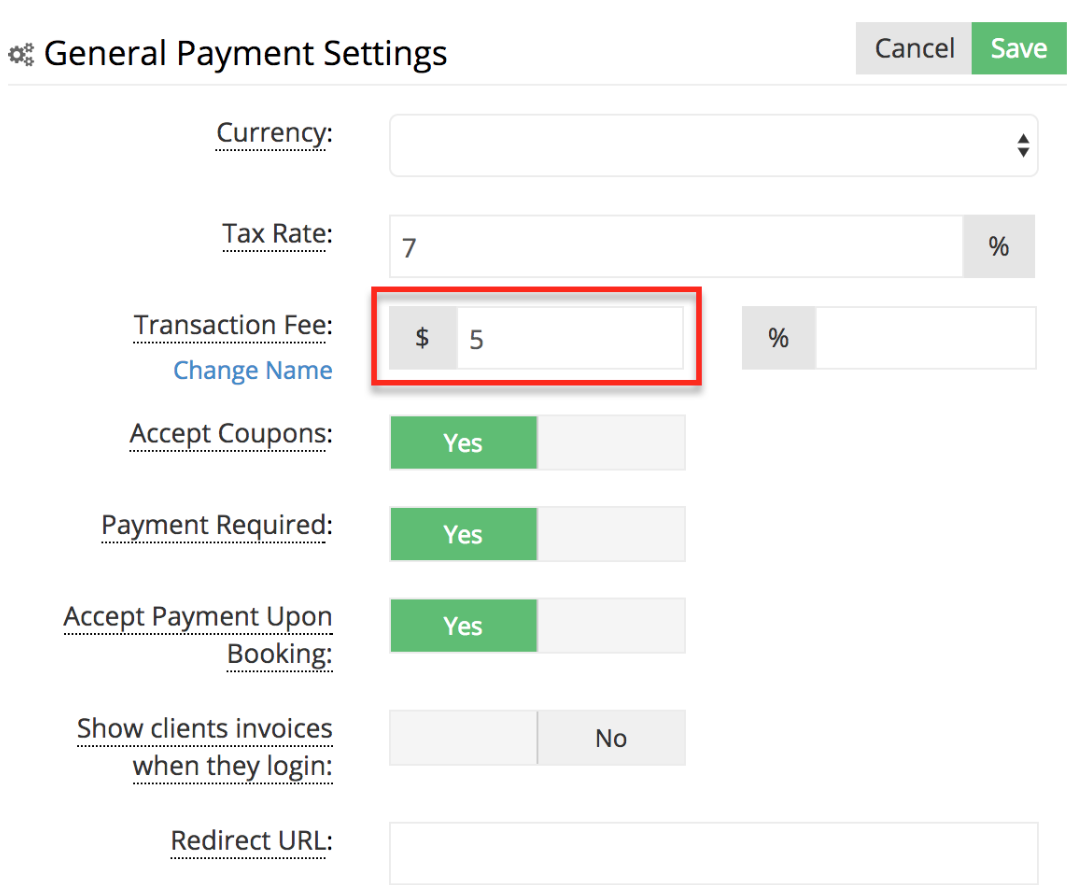Click the percent prefix on the fee percentage field
Screen dimensions: 1088x885
pos(779,338)
